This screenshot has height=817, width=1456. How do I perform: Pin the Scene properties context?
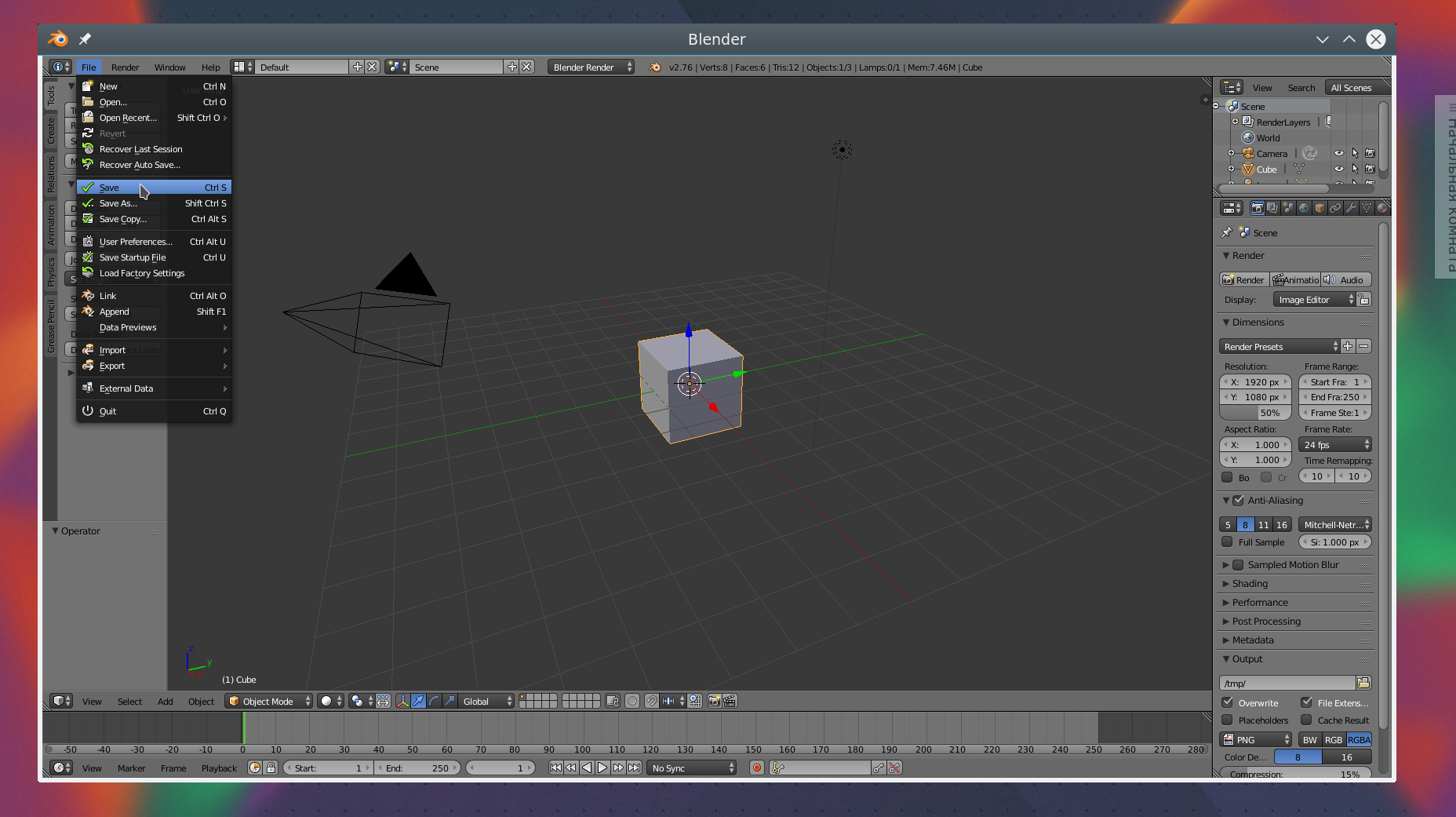click(x=1227, y=233)
